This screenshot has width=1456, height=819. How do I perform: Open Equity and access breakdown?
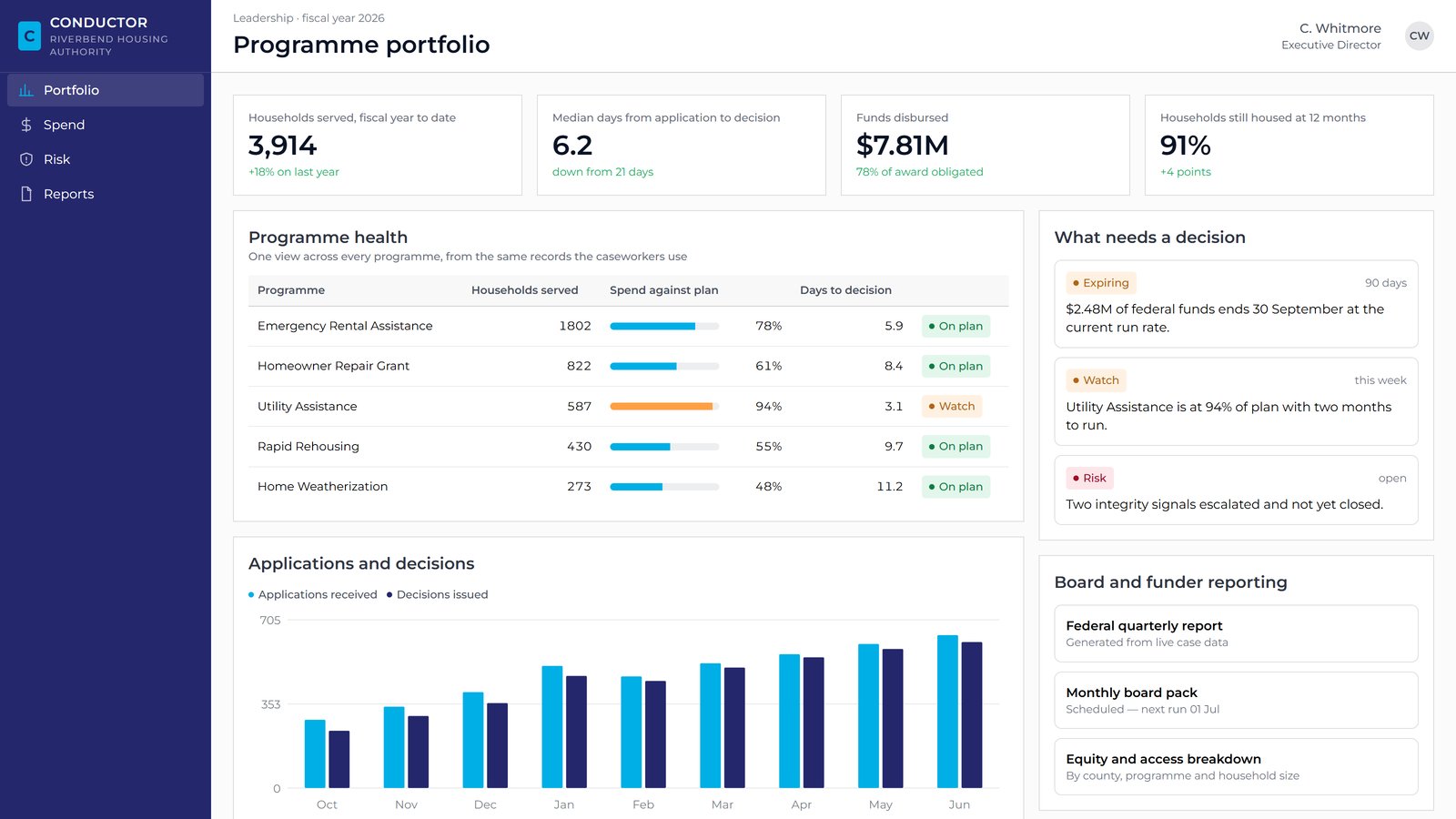pyautogui.click(x=1236, y=766)
